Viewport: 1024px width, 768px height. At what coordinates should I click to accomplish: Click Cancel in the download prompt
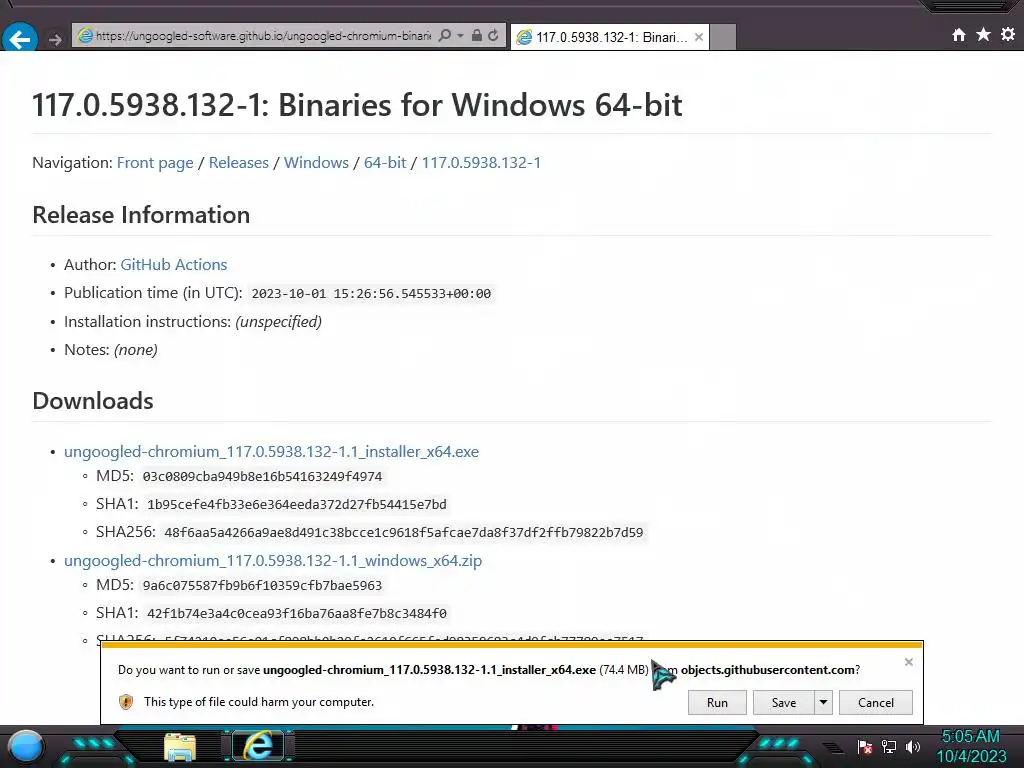pyautogui.click(x=876, y=703)
